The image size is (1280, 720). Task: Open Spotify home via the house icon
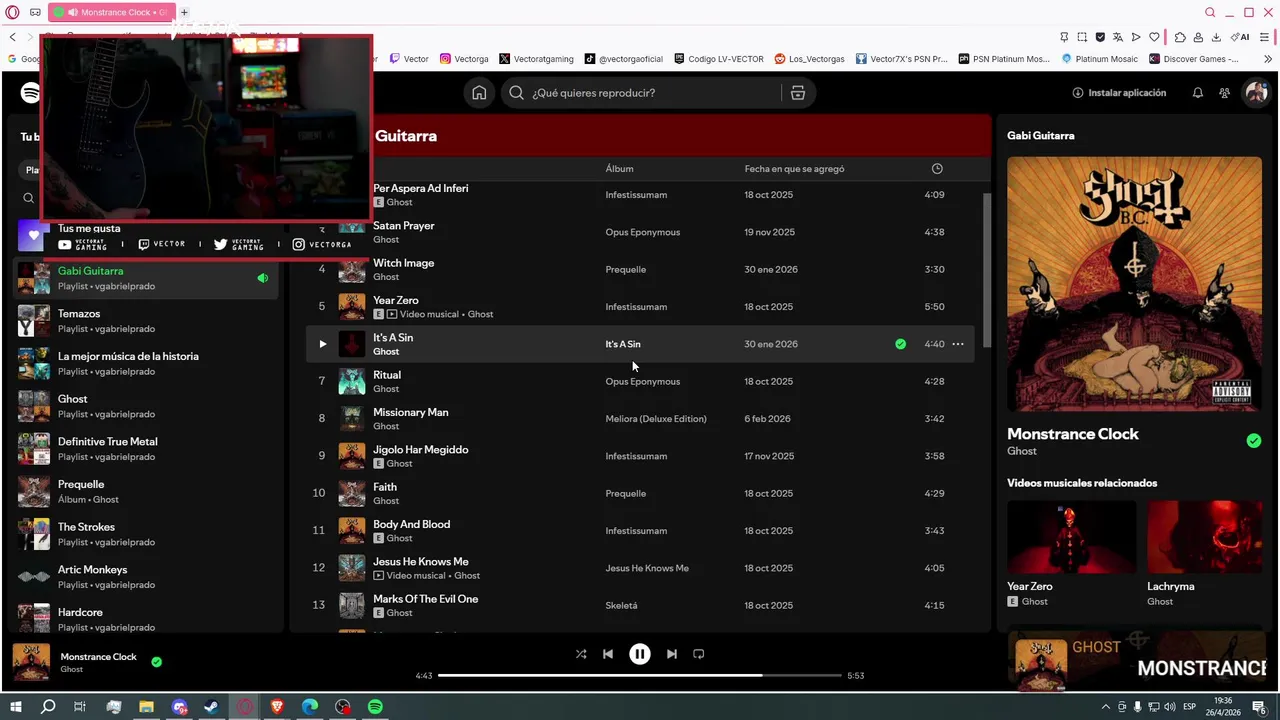[479, 93]
